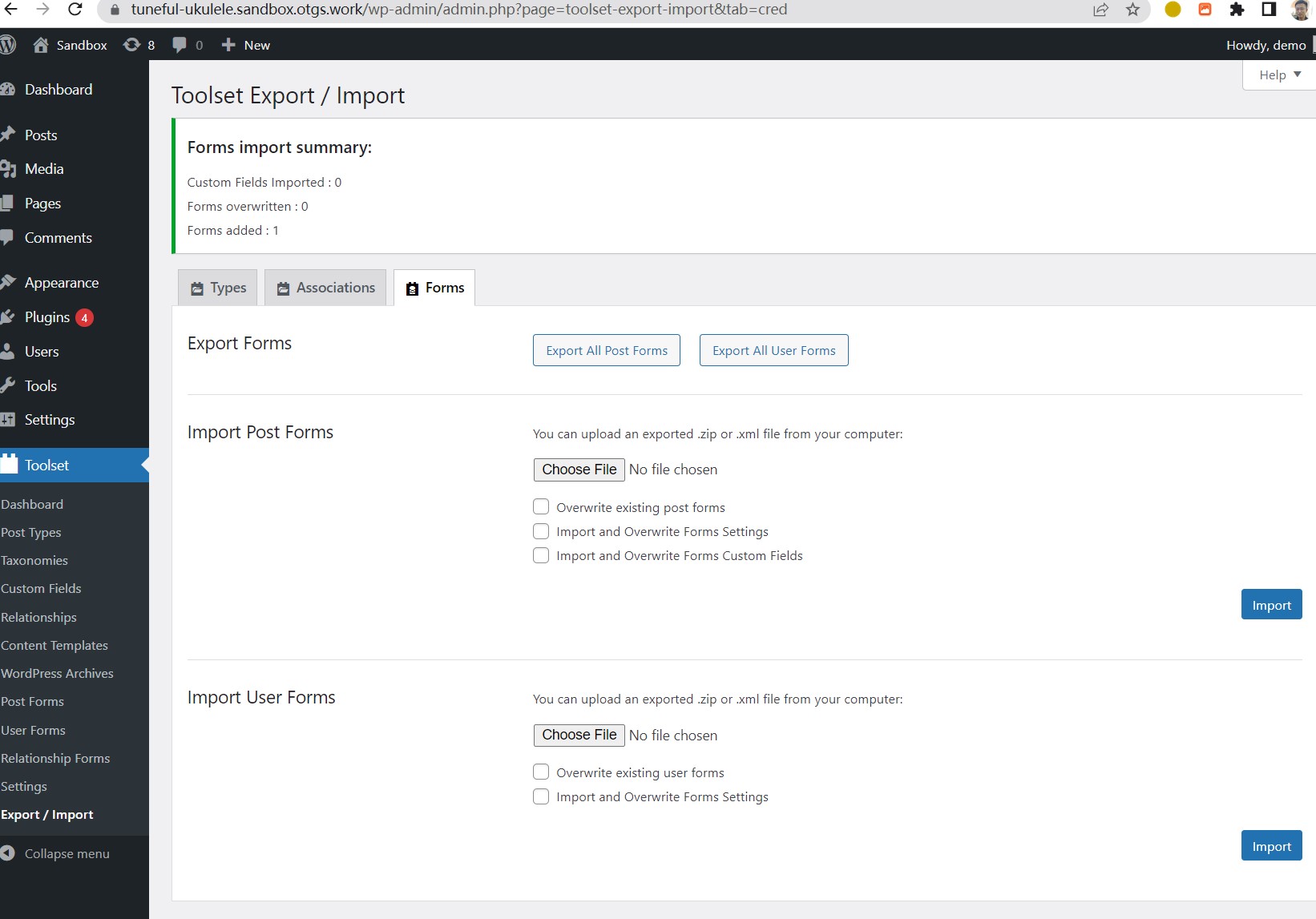Toggle the browser side panel icon
This screenshot has height=919, width=1316.
click(x=1269, y=10)
